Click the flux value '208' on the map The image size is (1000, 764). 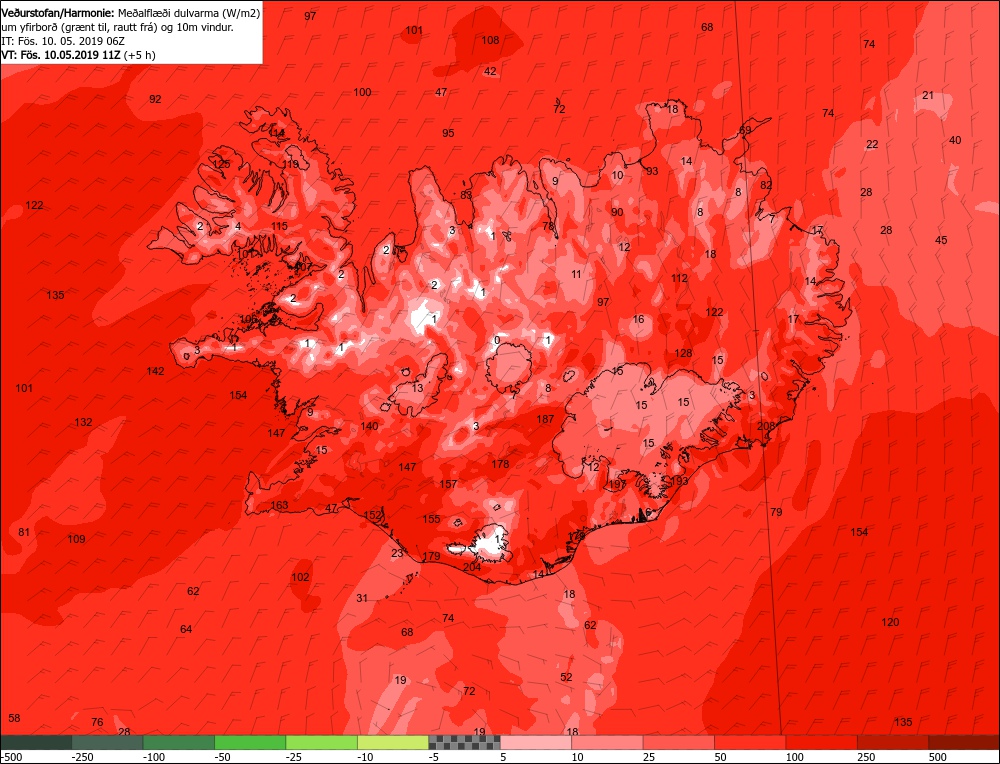765,426
